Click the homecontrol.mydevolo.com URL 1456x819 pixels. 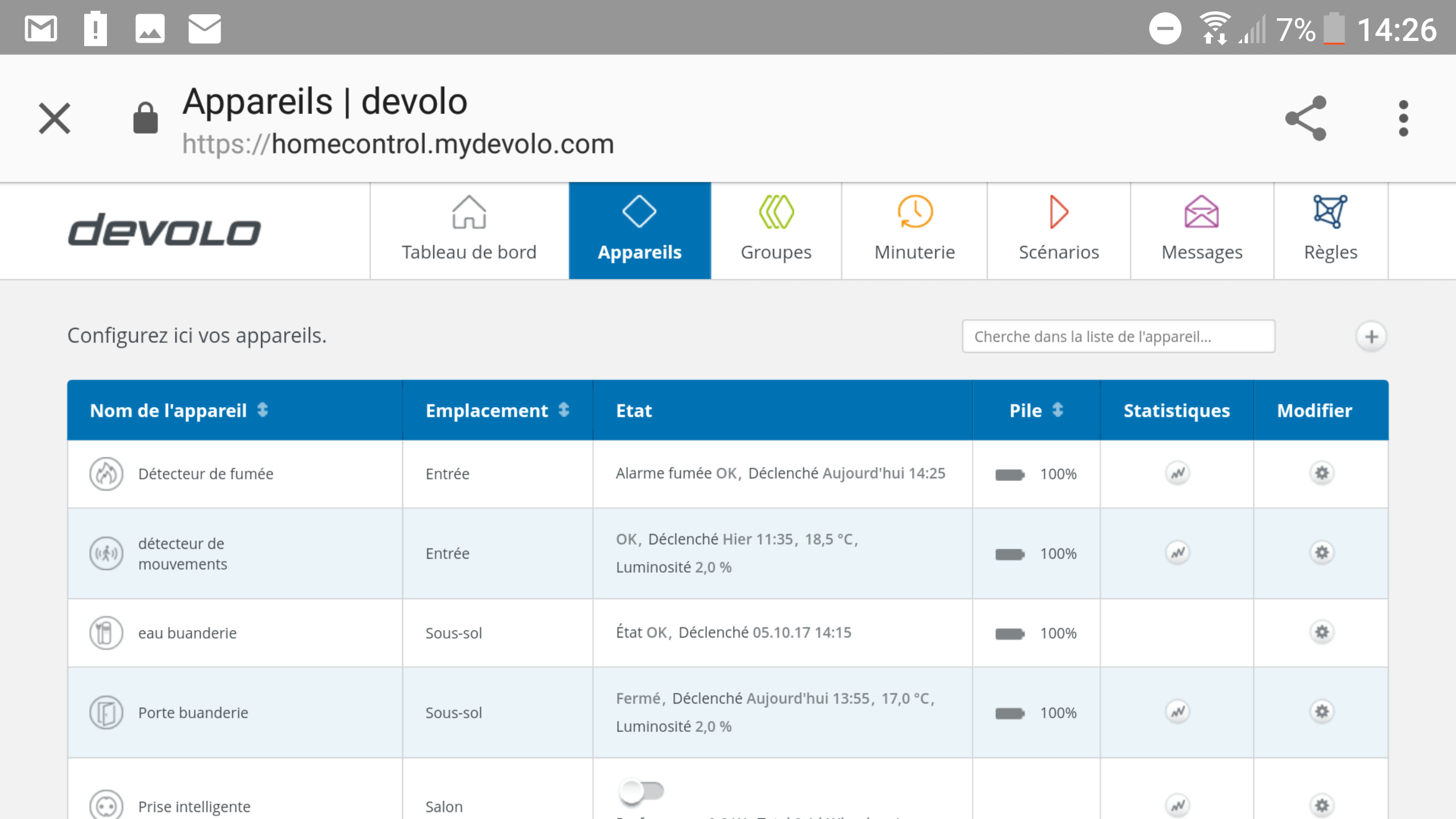tap(398, 144)
